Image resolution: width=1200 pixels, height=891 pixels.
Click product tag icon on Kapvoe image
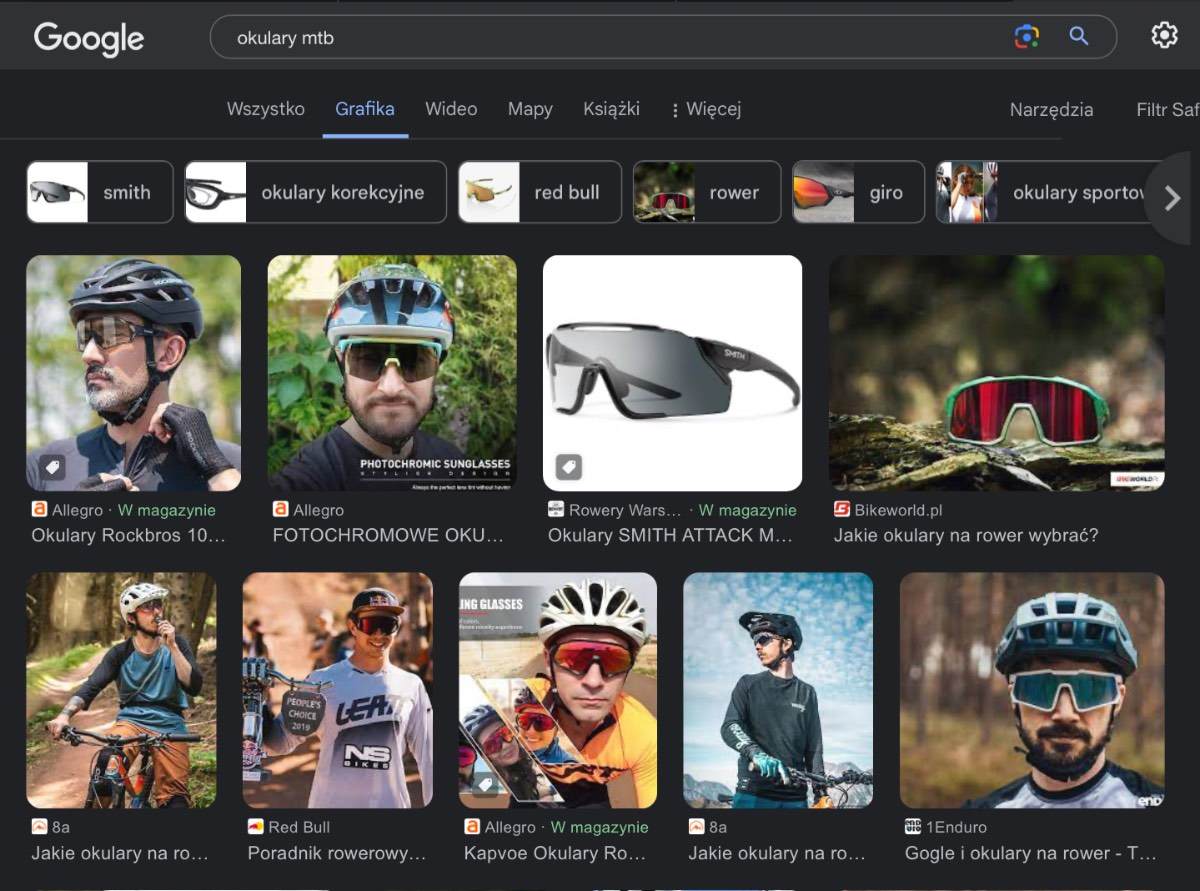tap(484, 784)
